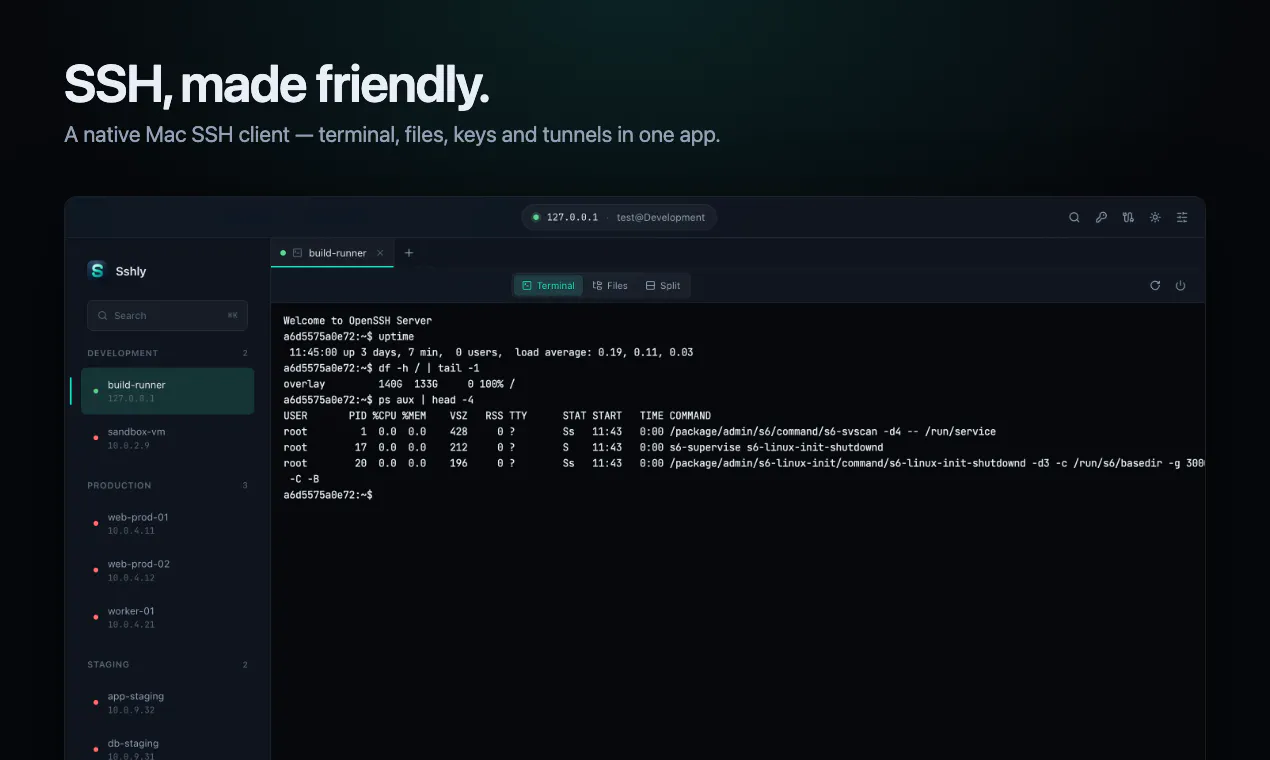Switch to Terminal view
This screenshot has width=1270, height=760.
548,286
